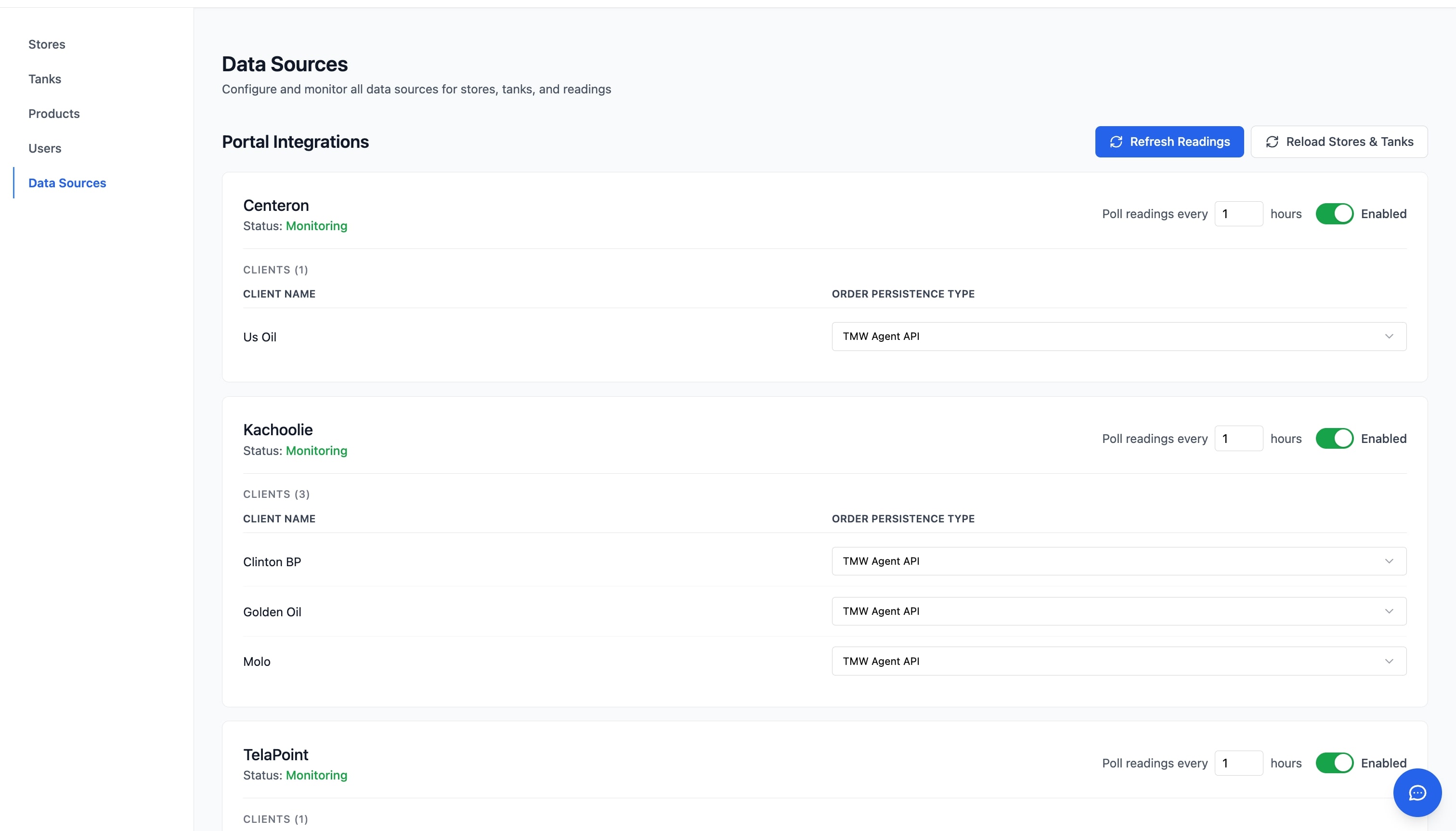Expand Golden Oil order persistence type
Viewport: 1456px width, 831px height.
[1118, 611]
